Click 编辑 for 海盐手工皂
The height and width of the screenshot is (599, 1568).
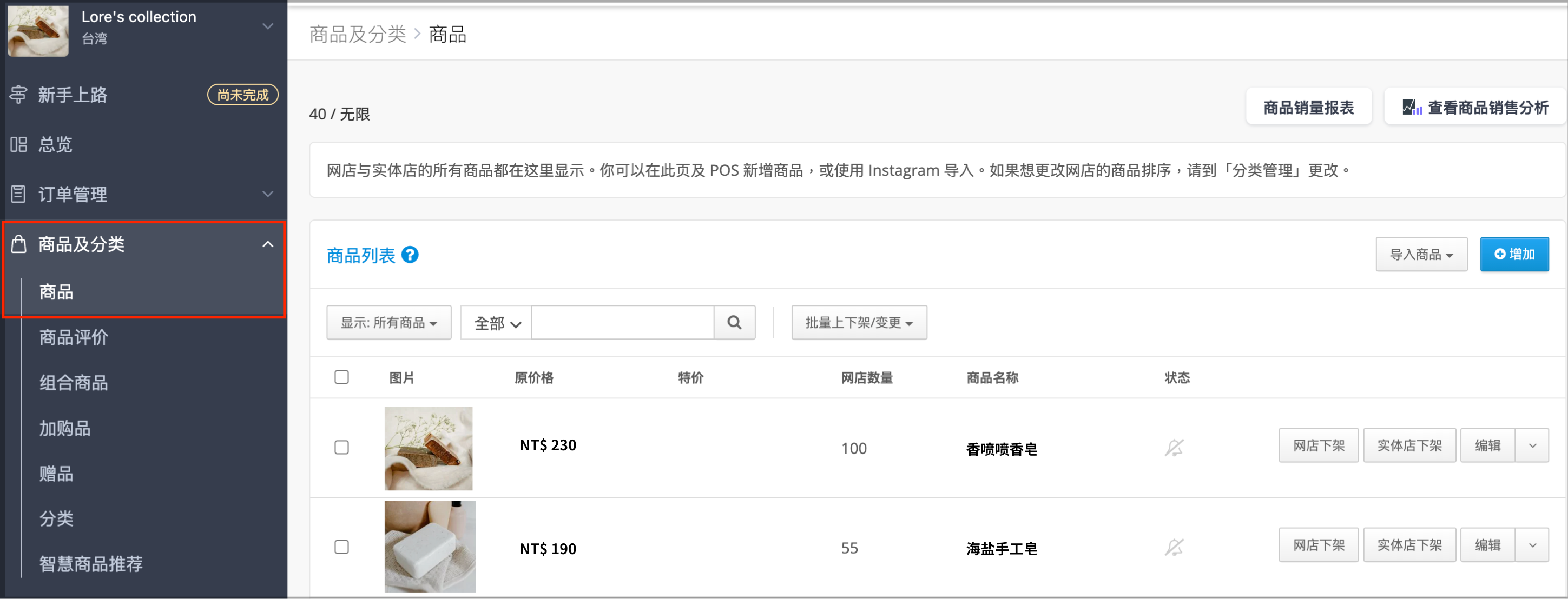pyautogui.click(x=1488, y=545)
